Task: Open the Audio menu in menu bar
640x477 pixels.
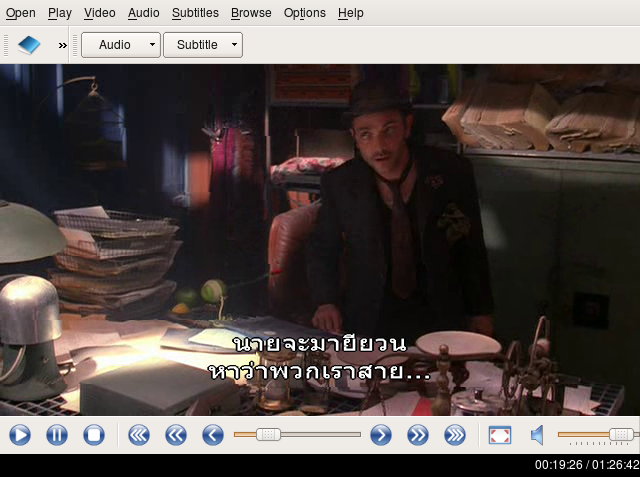Action: click(x=144, y=13)
